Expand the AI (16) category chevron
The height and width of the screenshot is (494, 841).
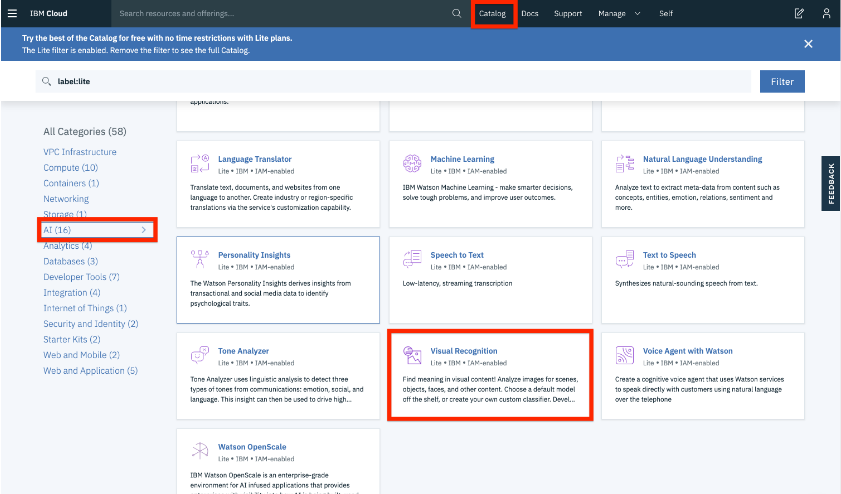point(144,230)
